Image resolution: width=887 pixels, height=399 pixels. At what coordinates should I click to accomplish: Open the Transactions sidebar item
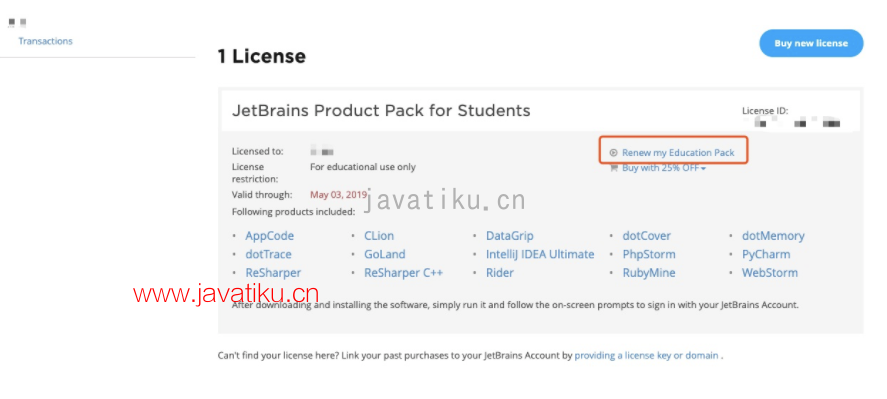pos(45,41)
